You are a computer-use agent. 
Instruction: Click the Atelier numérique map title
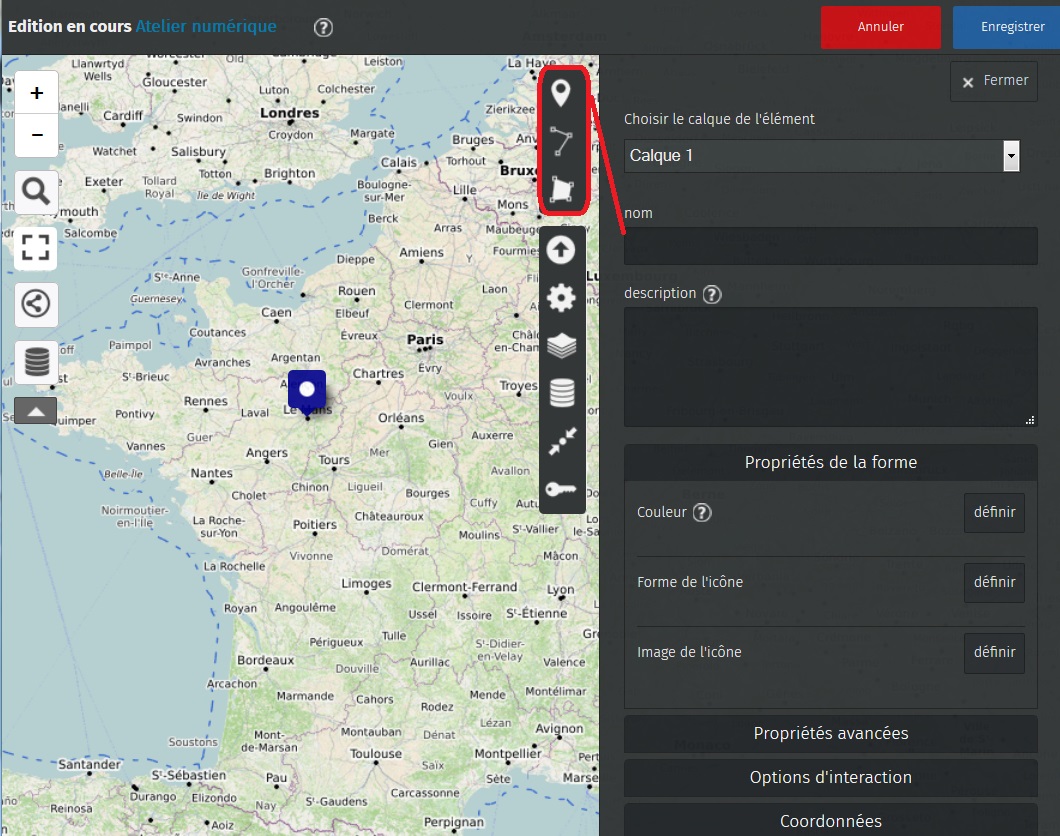coord(206,26)
